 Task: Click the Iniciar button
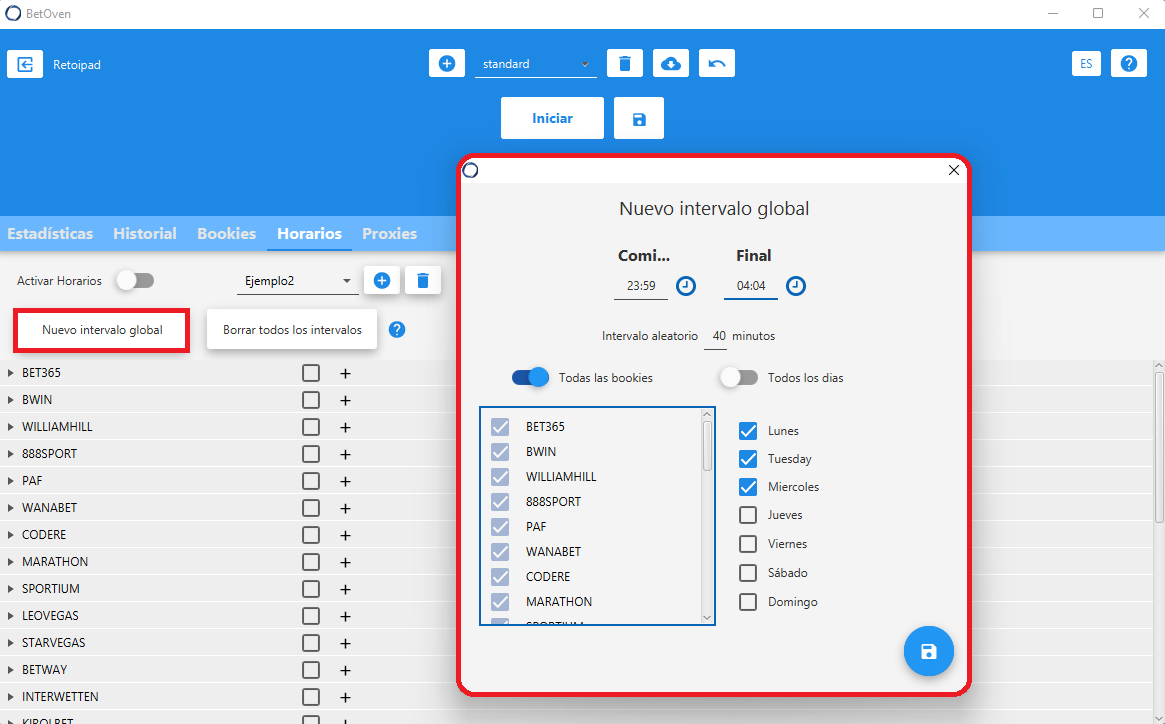click(552, 118)
